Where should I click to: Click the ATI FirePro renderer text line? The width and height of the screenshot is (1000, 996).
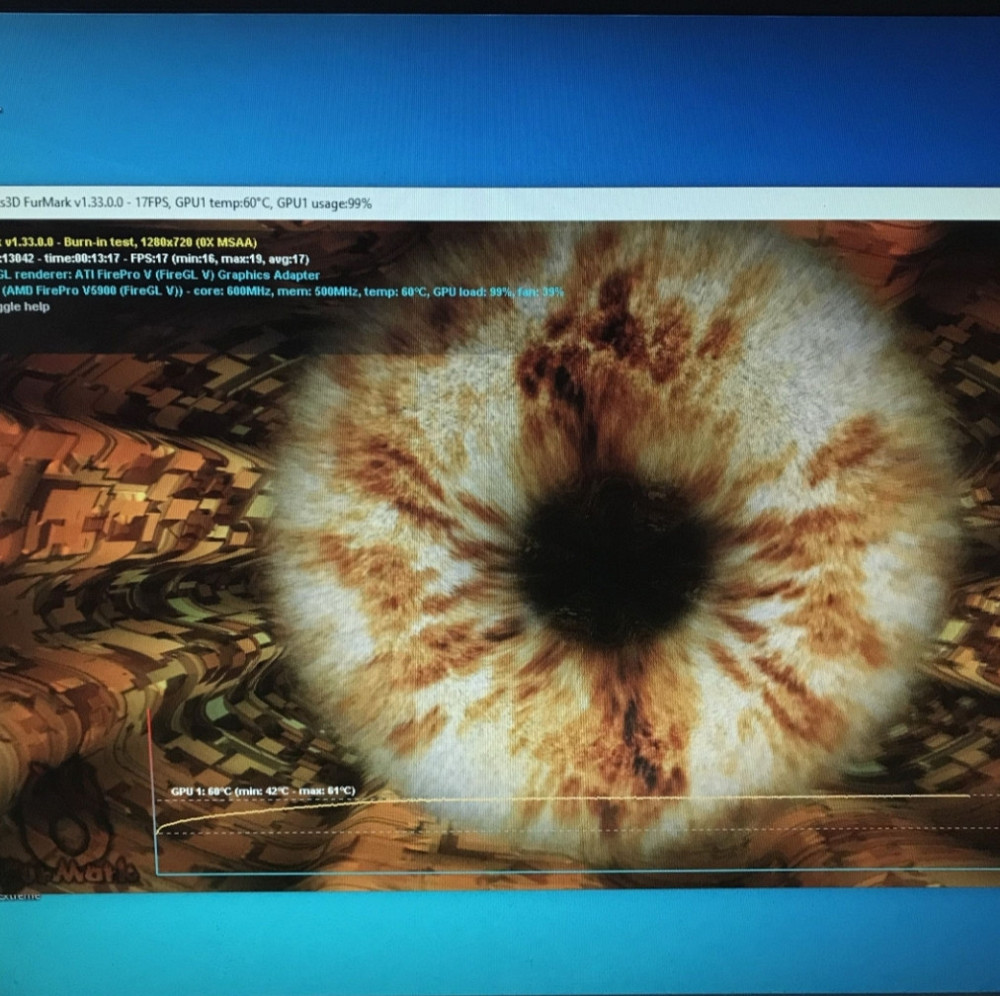point(160,275)
